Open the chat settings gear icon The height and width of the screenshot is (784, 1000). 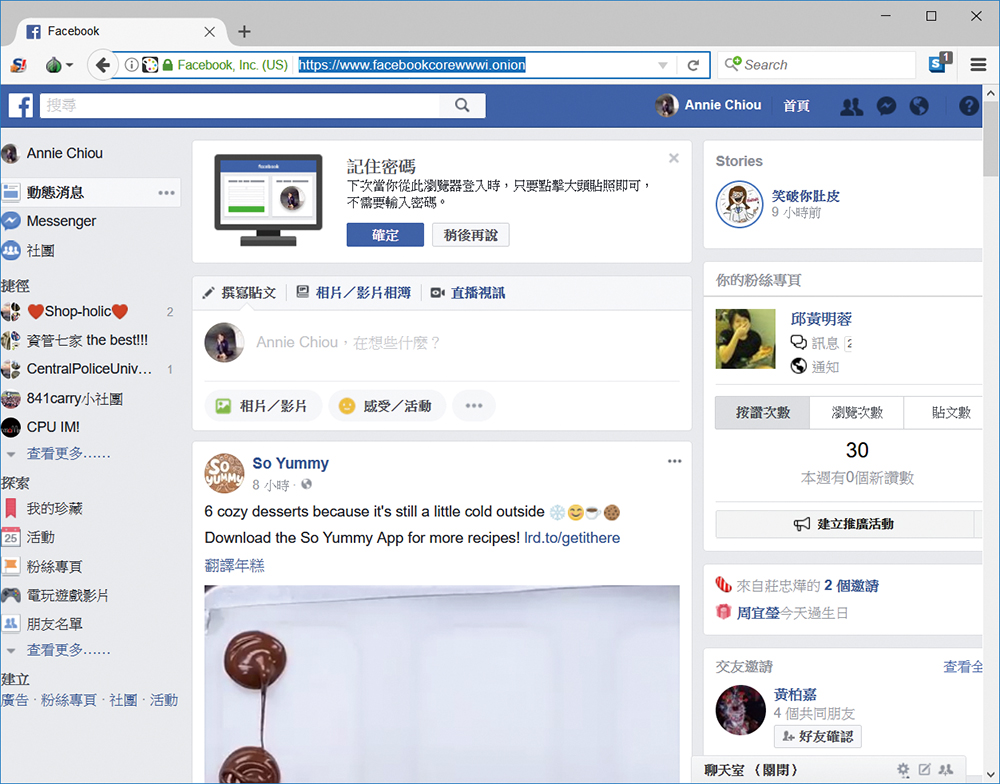903,769
